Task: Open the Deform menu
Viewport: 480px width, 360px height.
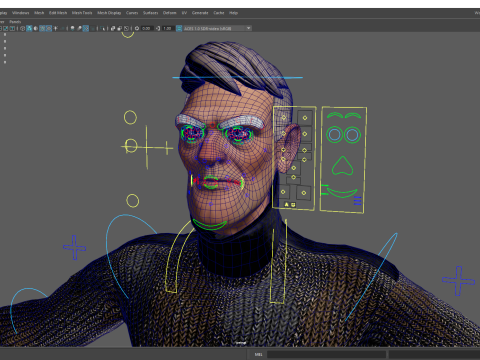Action: click(x=169, y=13)
